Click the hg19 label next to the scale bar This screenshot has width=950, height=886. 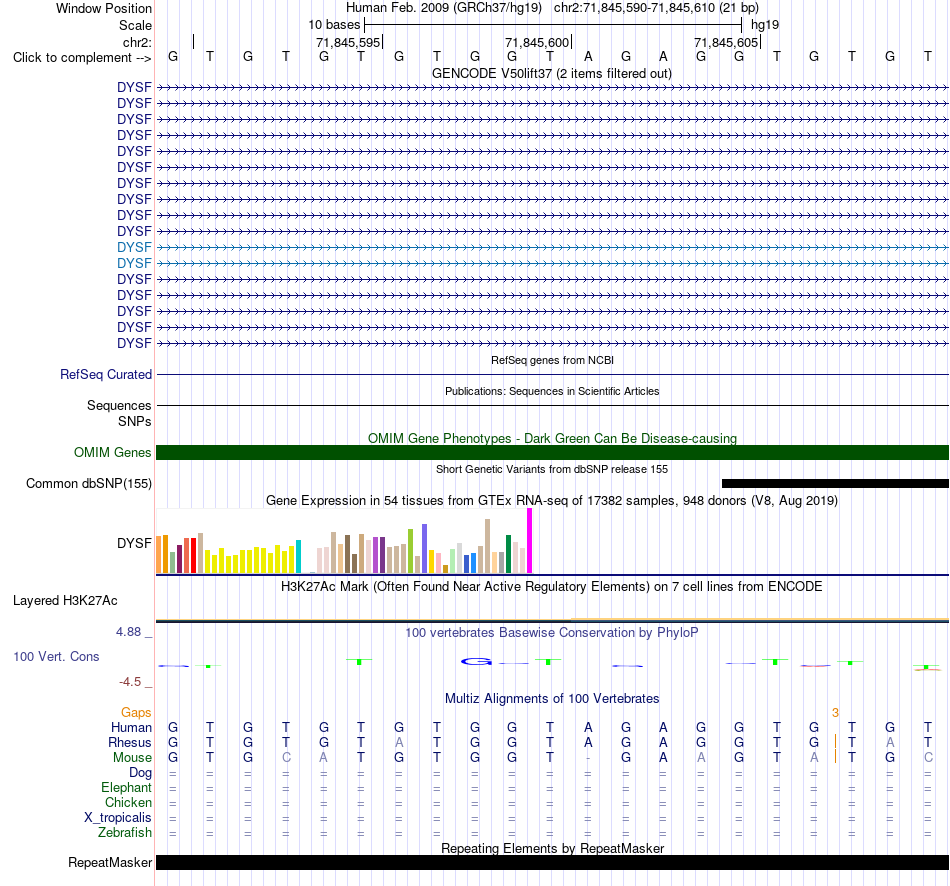tap(765, 25)
